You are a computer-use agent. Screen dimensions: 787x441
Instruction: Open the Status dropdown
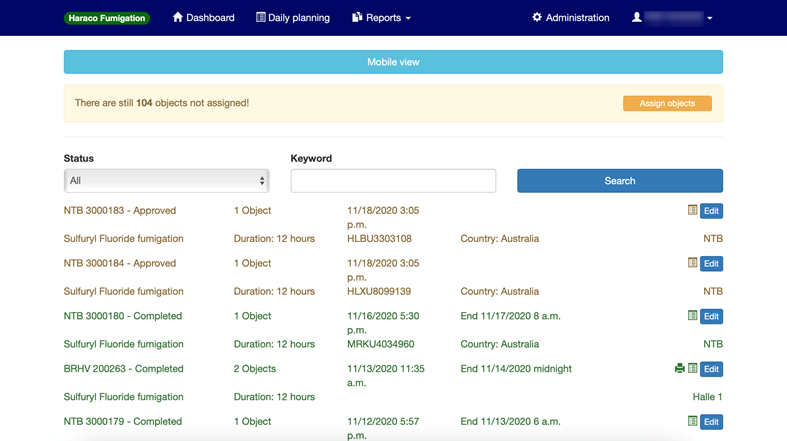(x=166, y=181)
